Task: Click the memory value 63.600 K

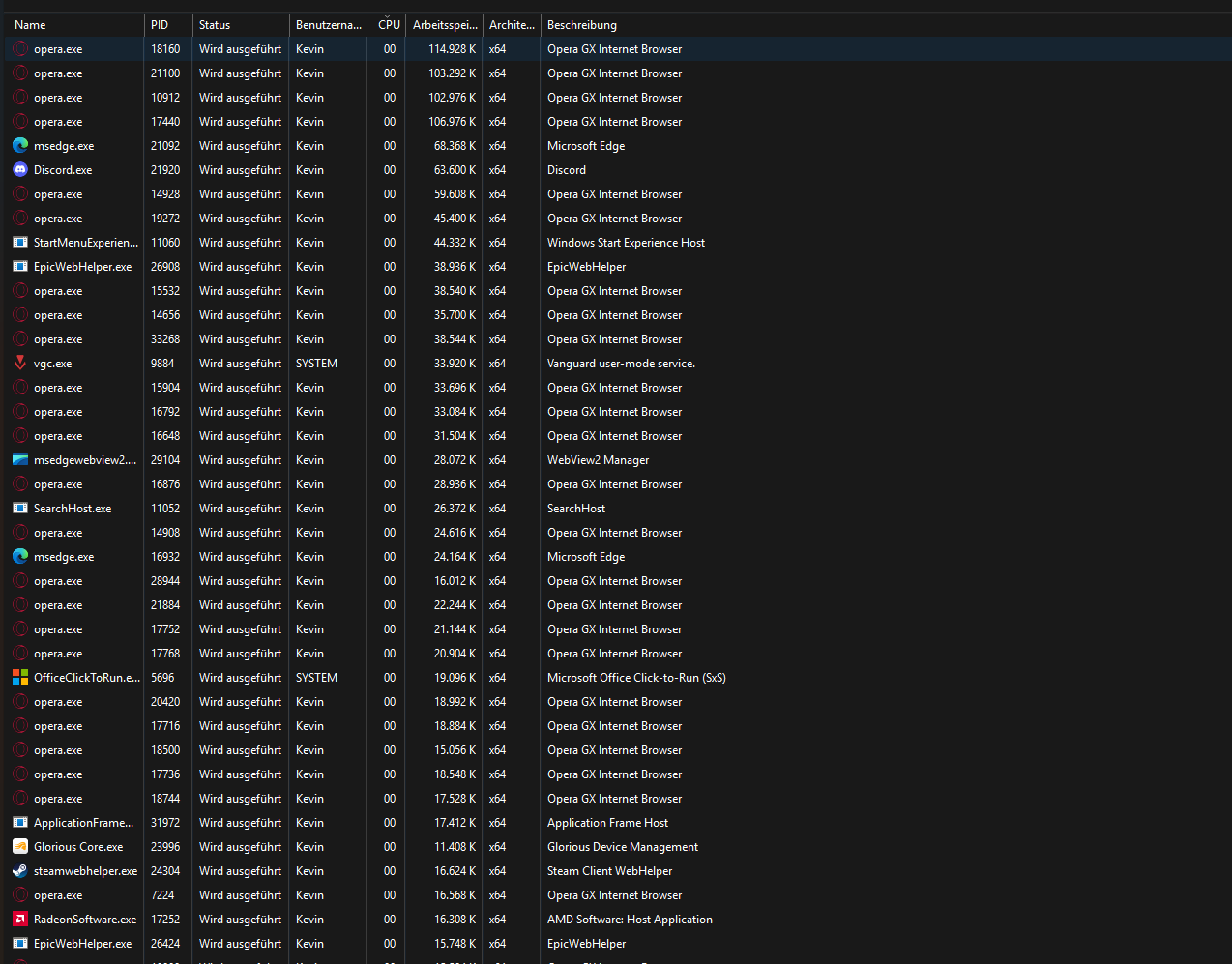Action: pyautogui.click(x=455, y=170)
